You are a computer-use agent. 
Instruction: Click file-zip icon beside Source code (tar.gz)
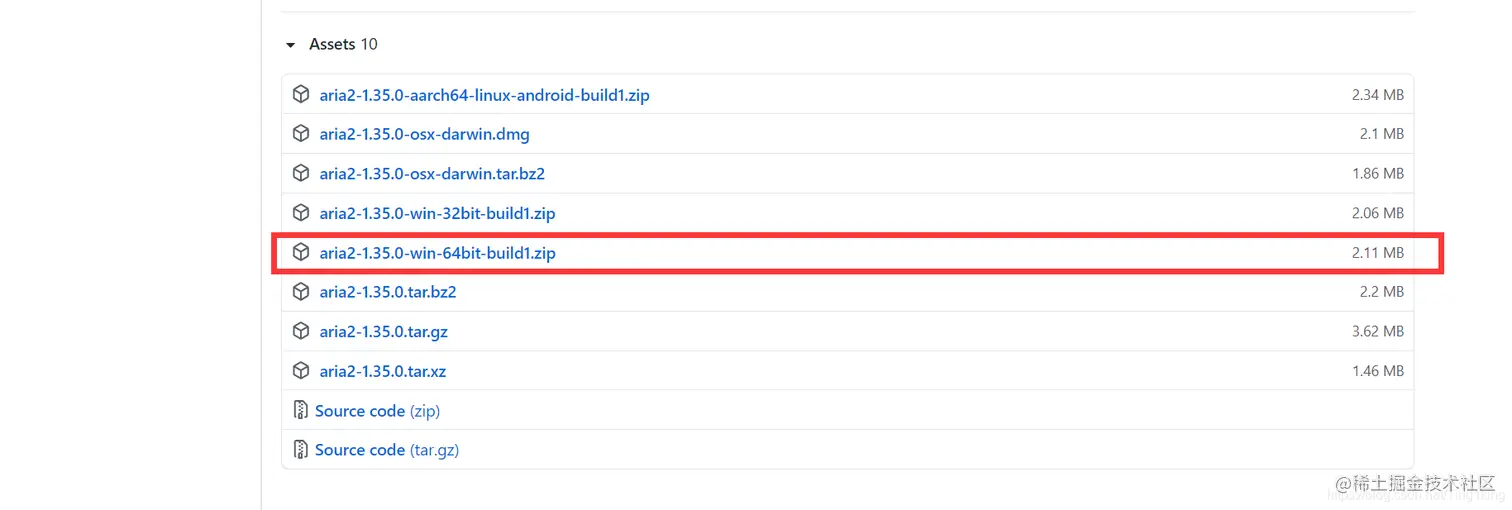[300, 449]
